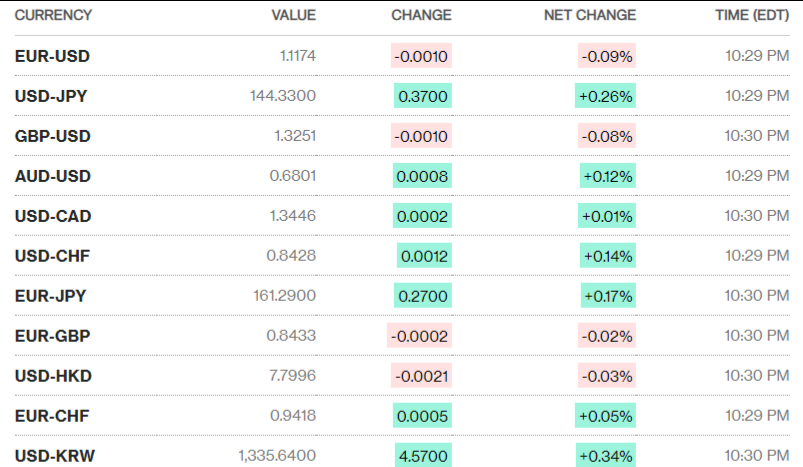Open the USD-KRW currency link

[54, 456]
